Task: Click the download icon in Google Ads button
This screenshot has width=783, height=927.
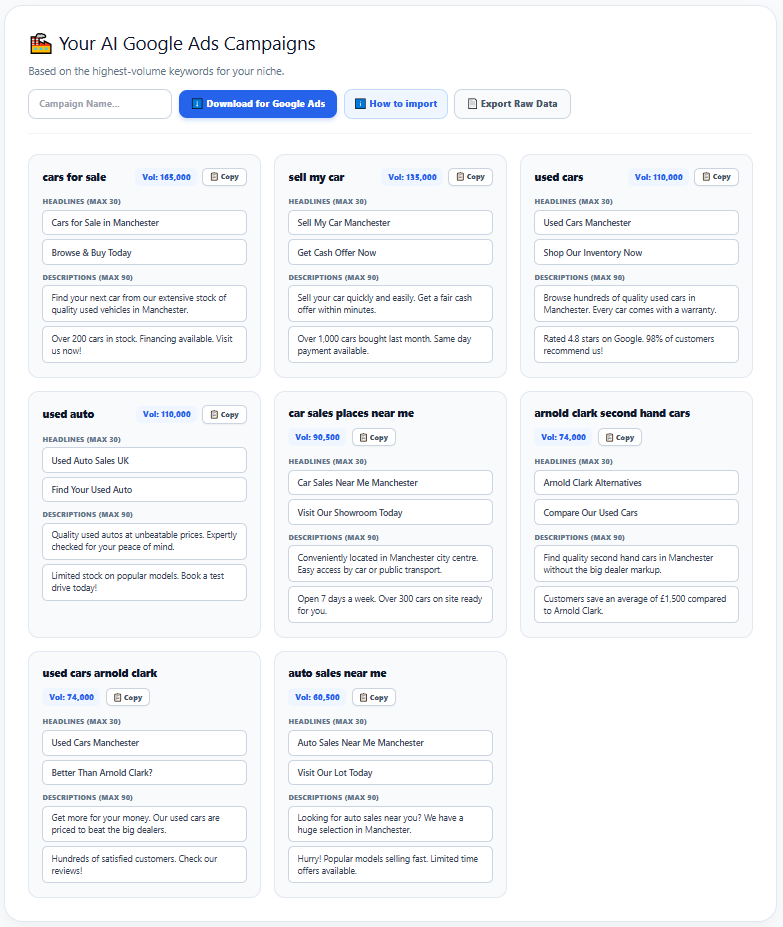Action: coord(198,104)
